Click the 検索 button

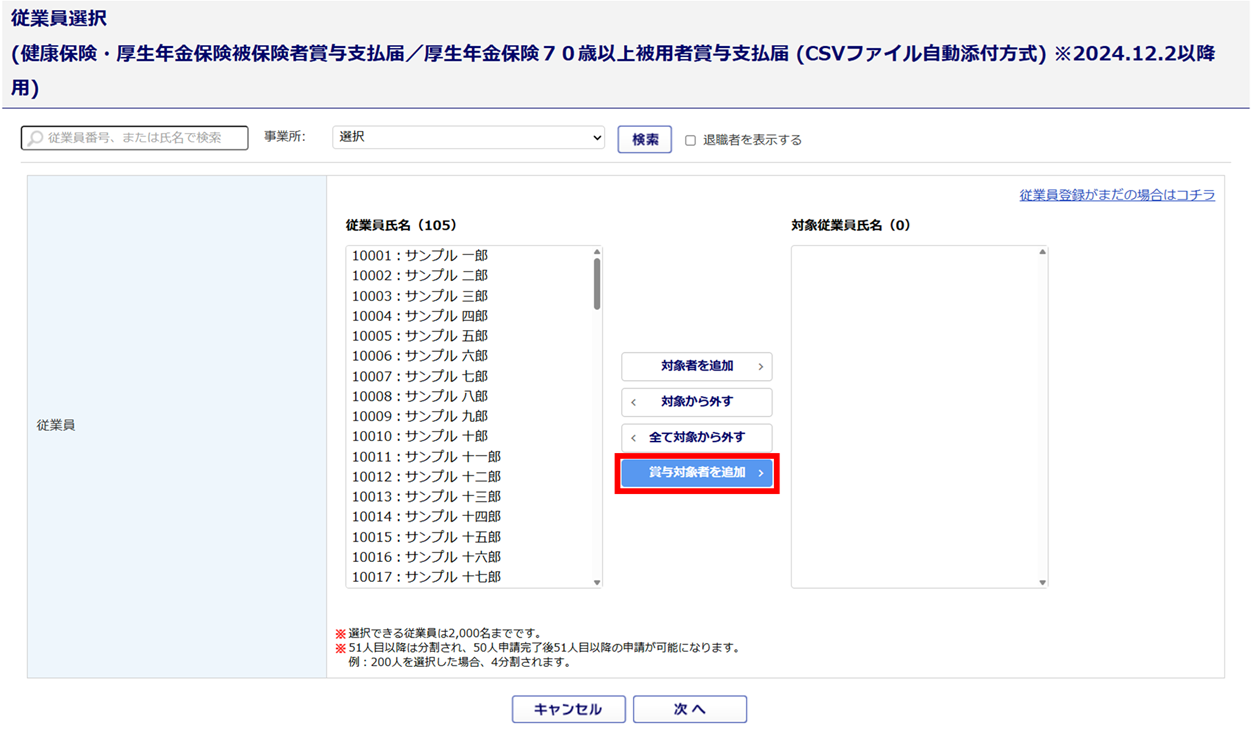(x=645, y=139)
